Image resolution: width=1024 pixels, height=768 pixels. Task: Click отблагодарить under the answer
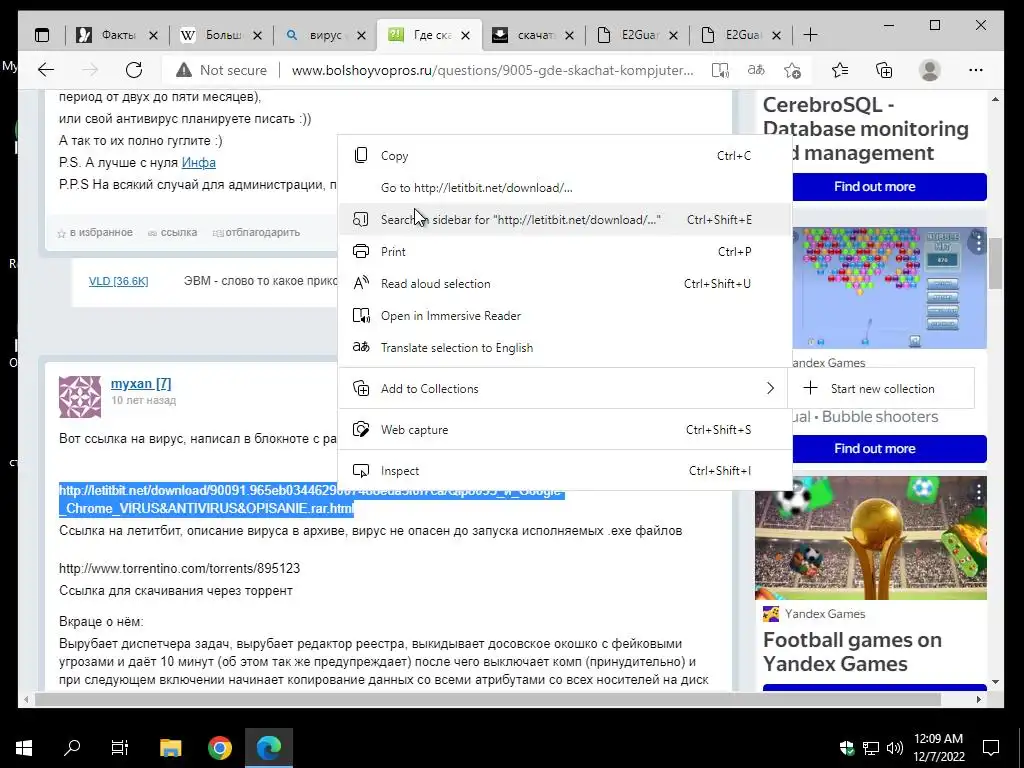click(257, 232)
